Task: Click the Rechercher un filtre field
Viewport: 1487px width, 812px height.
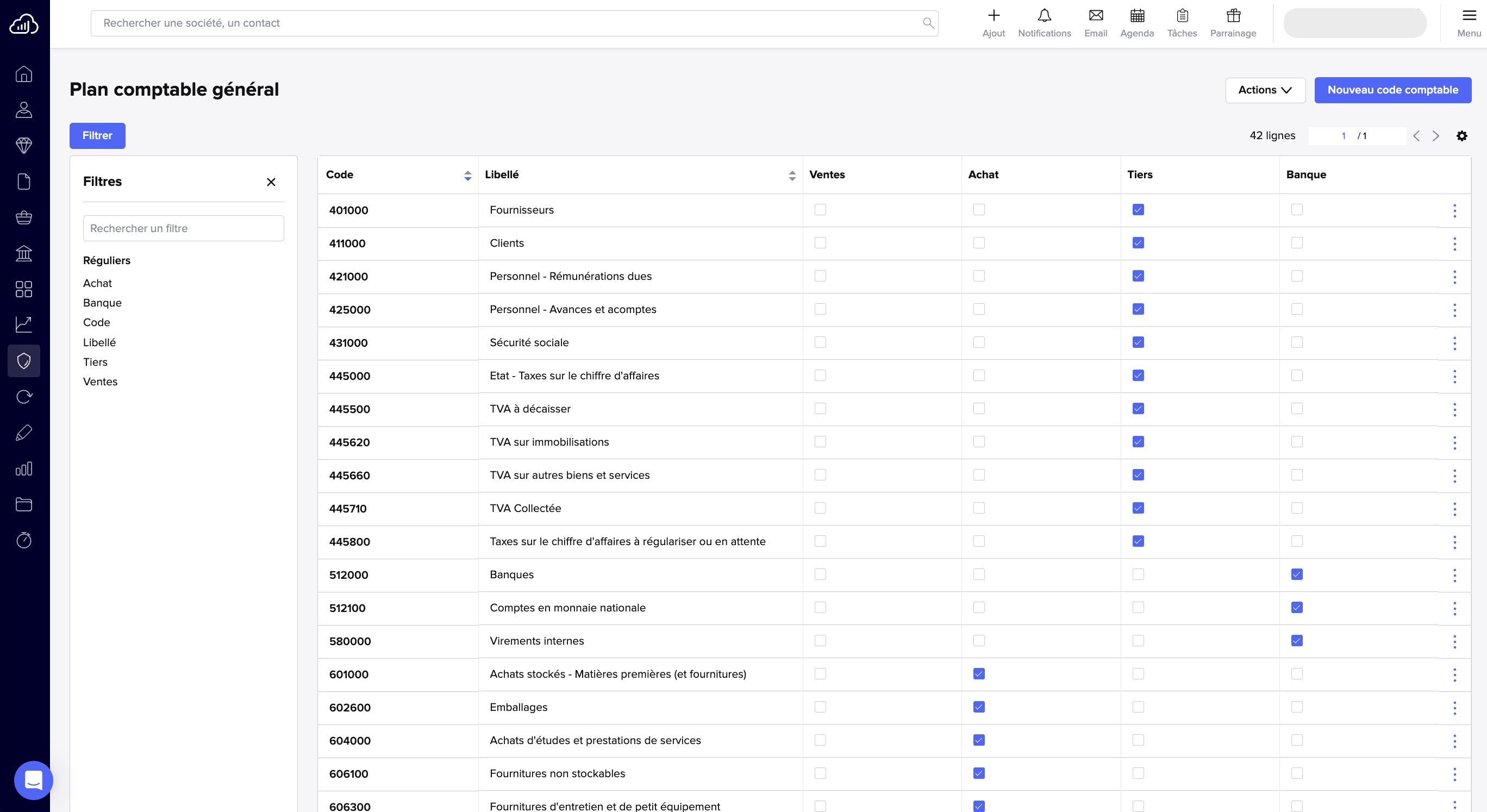Action: [x=183, y=228]
